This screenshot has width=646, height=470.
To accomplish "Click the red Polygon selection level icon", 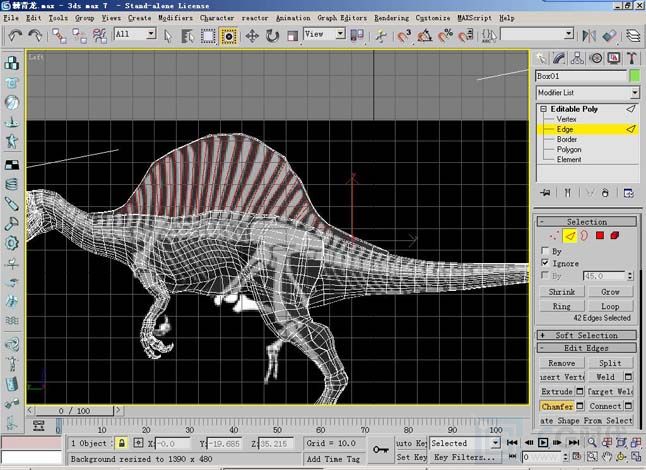I will click(600, 236).
